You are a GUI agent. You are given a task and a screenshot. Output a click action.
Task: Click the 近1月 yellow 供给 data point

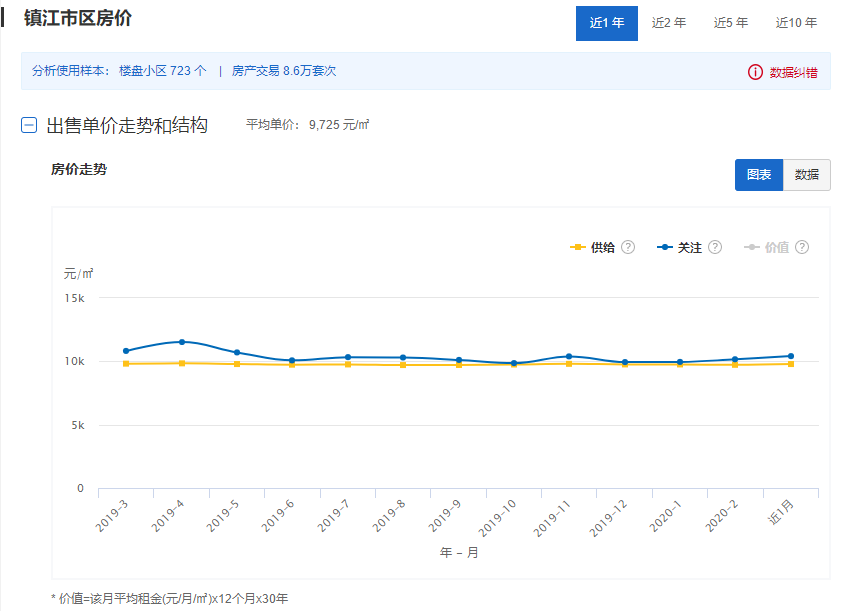[791, 364]
